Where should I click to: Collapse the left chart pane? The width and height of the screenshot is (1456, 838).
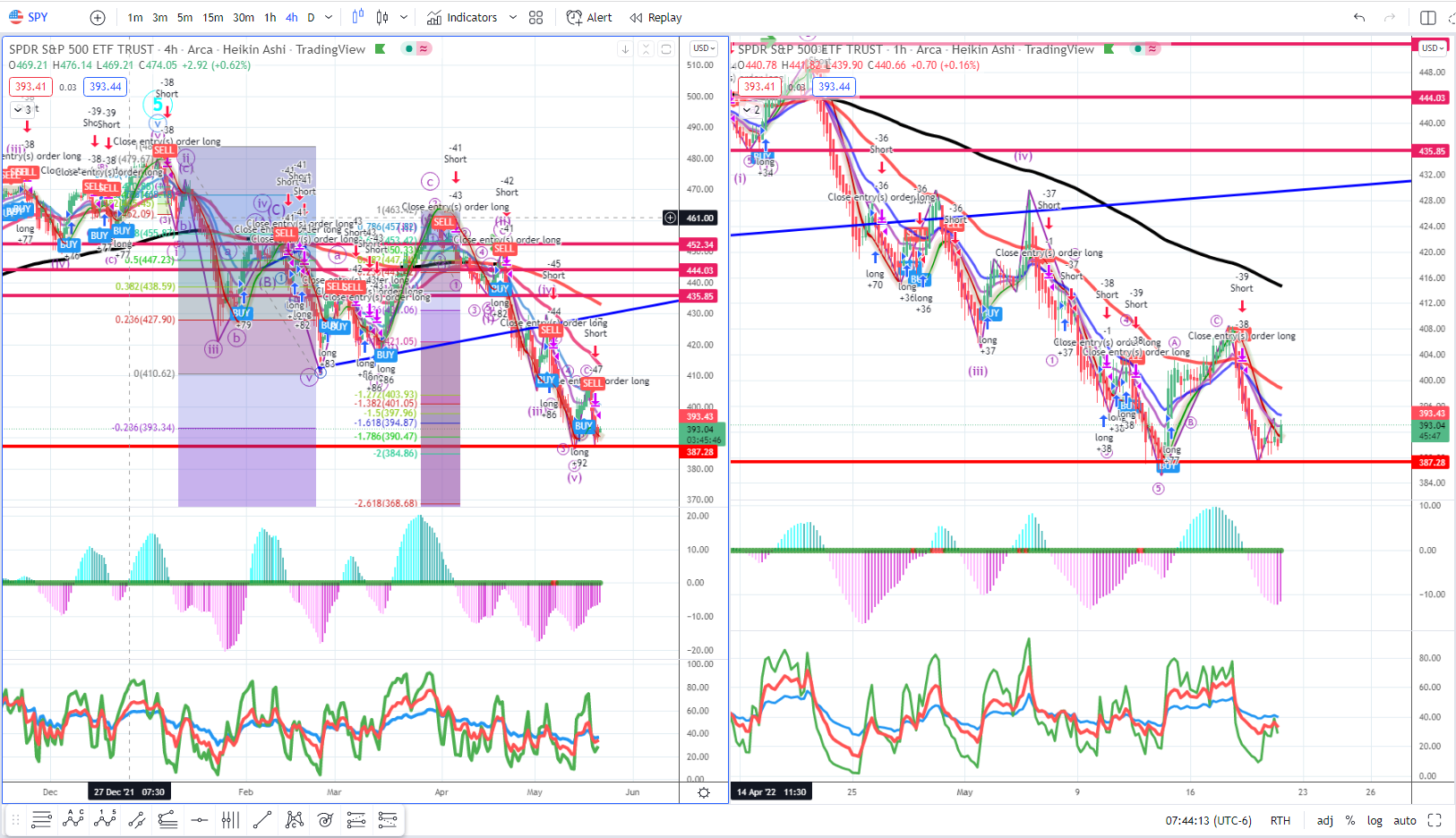click(x=646, y=49)
